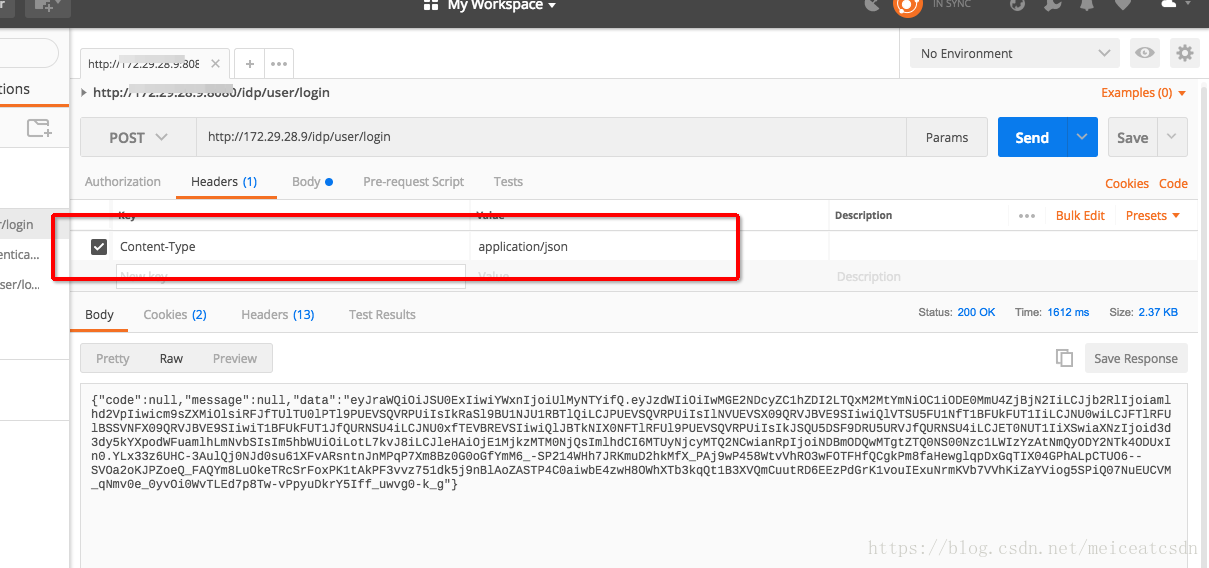Image resolution: width=1209 pixels, height=568 pixels.
Task: Open the Examples (0) dropdown
Action: (x=1143, y=92)
